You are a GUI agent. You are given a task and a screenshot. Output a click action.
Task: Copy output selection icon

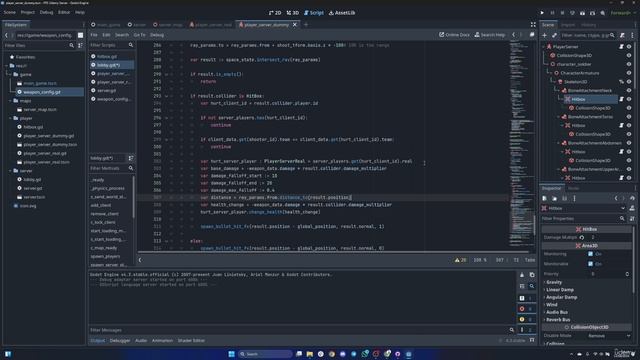[x=532, y=275]
